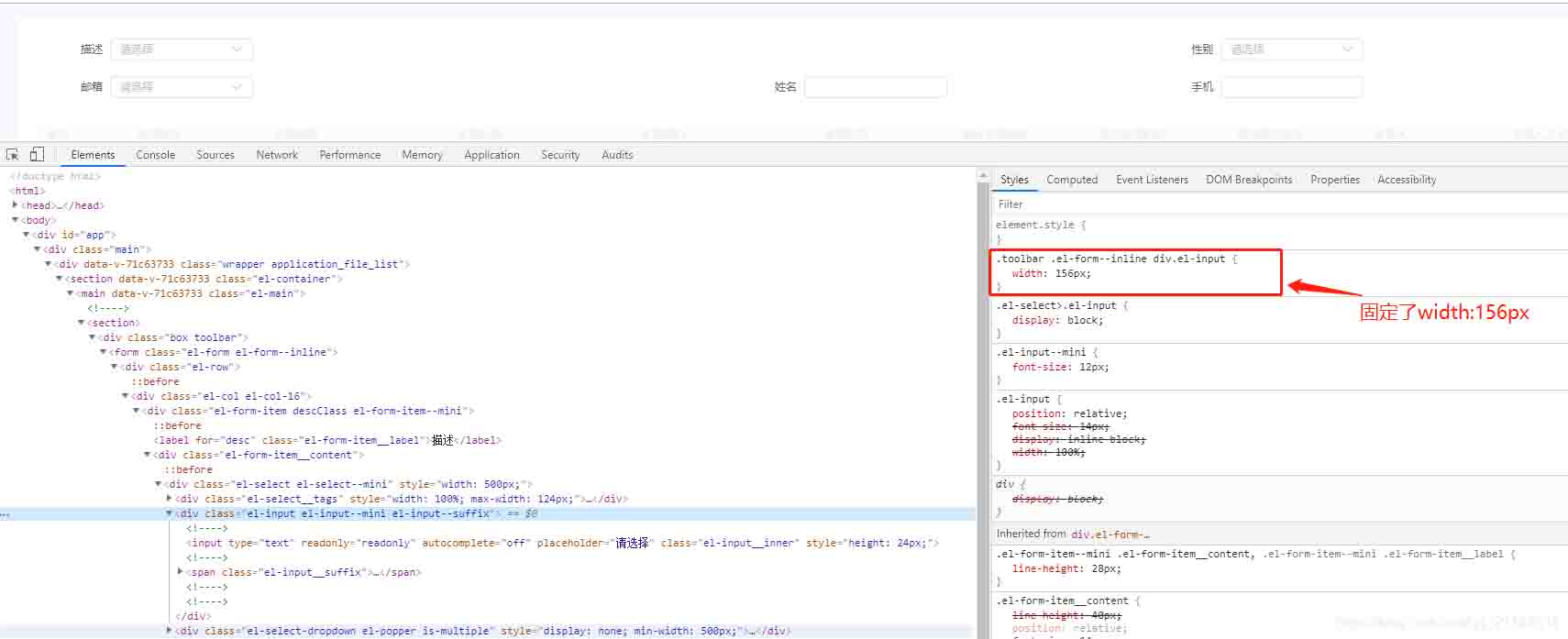Click the .toolbar .el-form--inline selector
The width and height of the screenshot is (1568, 639).
(1110, 259)
